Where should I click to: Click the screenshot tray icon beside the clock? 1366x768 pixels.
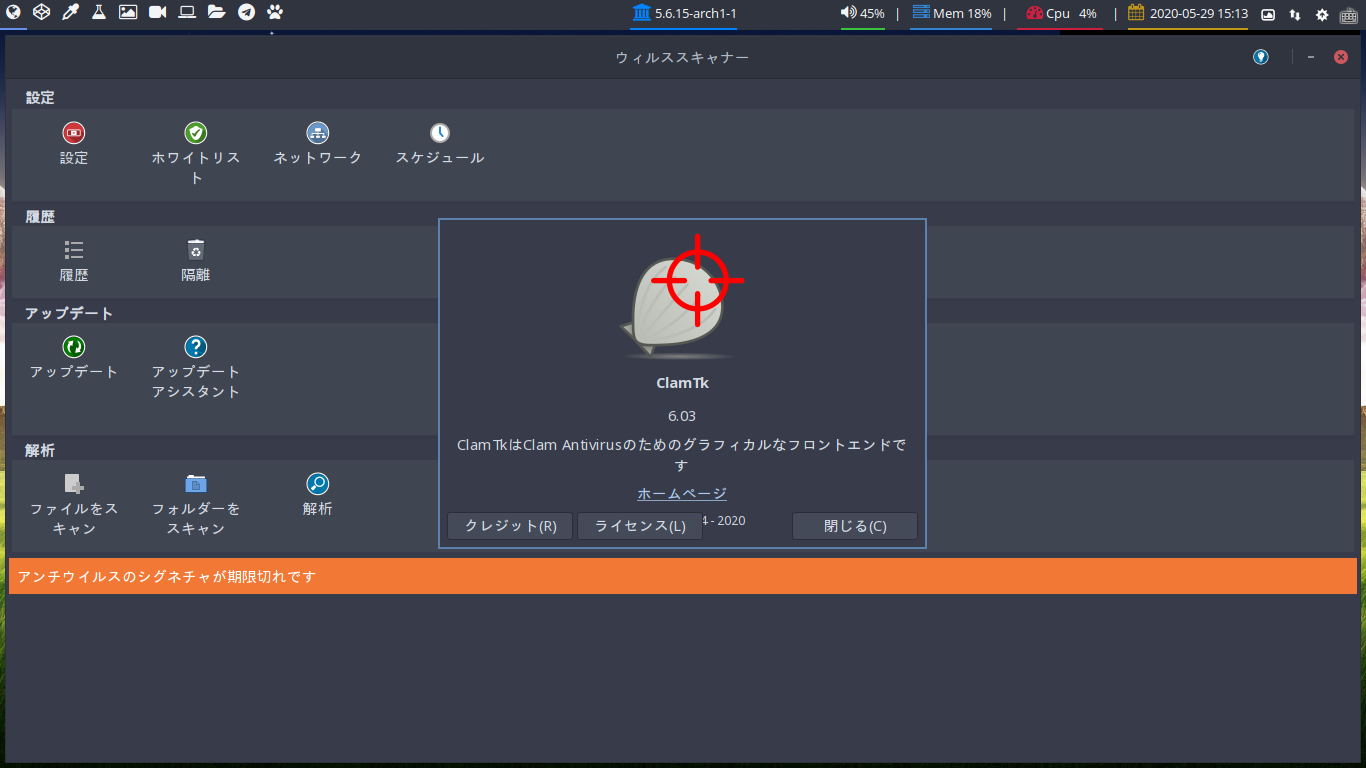pyautogui.click(x=1268, y=14)
